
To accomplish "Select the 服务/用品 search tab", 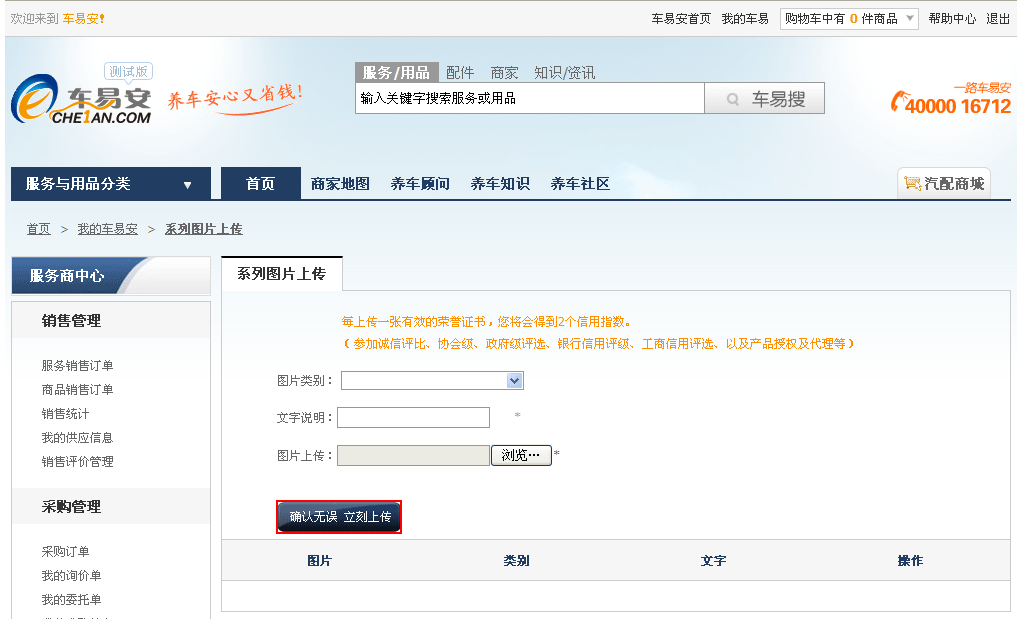I will click(396, 72).
